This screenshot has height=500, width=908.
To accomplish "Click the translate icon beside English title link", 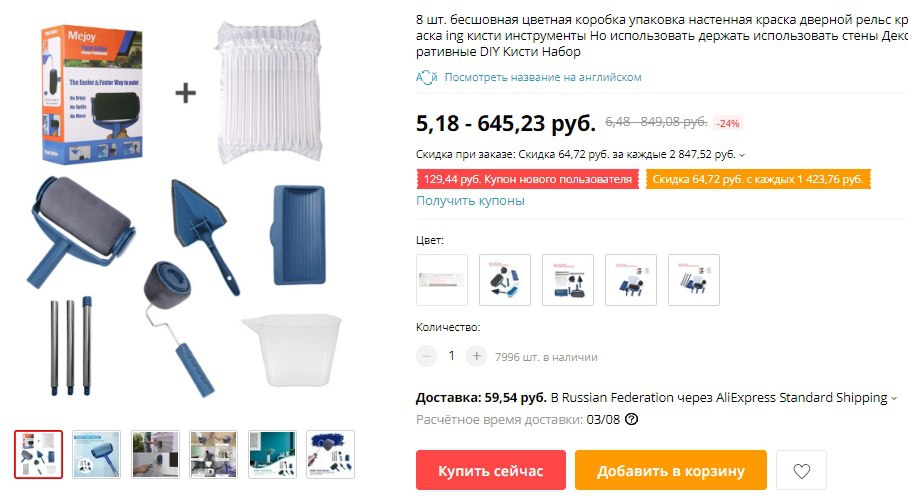I will (426, 77).
